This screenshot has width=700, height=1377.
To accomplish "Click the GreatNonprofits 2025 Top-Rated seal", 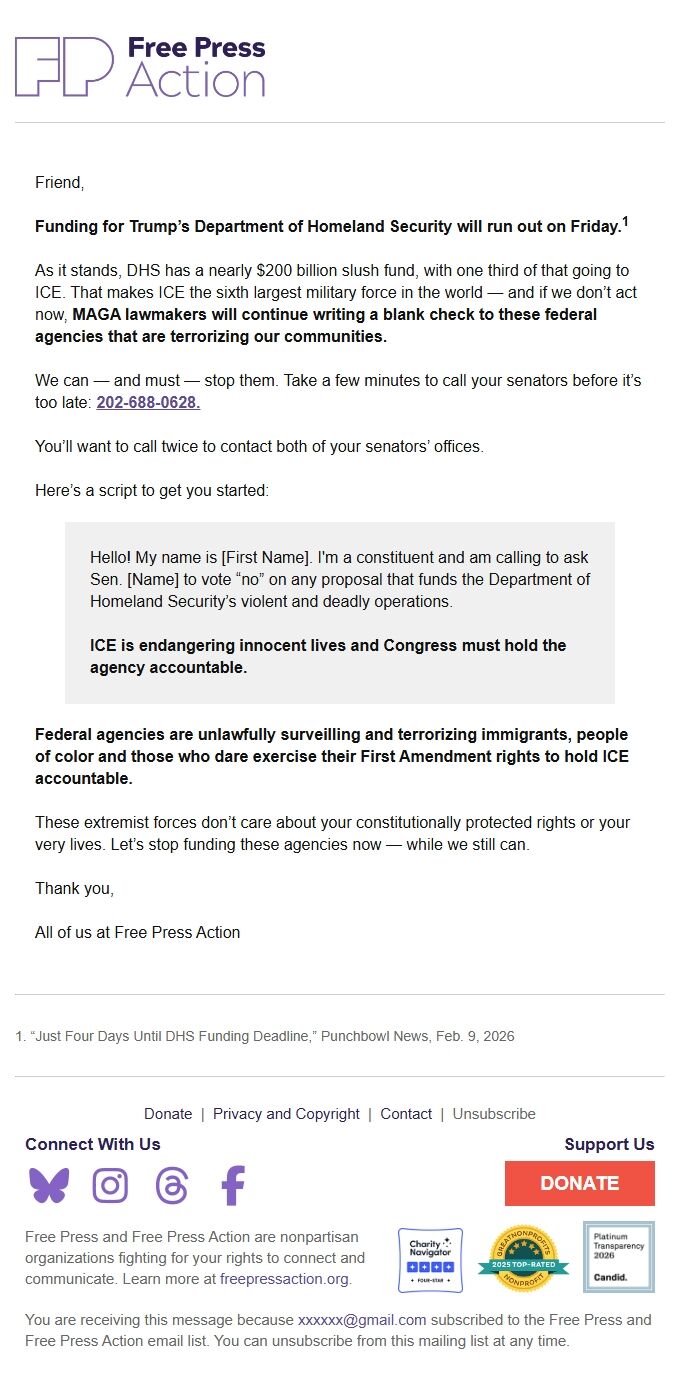I will (522, 1257).
